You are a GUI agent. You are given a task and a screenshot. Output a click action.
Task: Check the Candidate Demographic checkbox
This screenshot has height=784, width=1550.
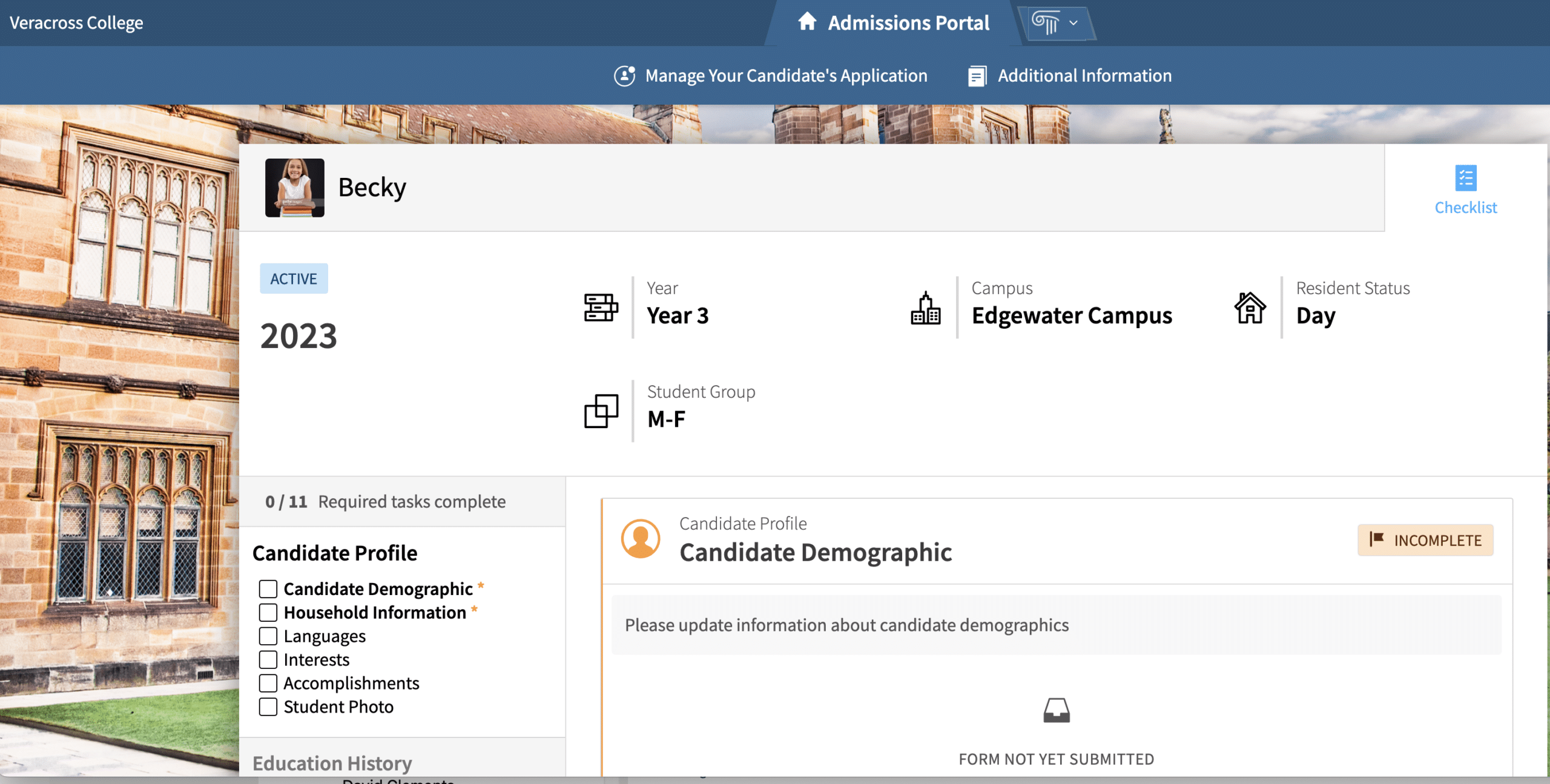(x=268, y=589)
